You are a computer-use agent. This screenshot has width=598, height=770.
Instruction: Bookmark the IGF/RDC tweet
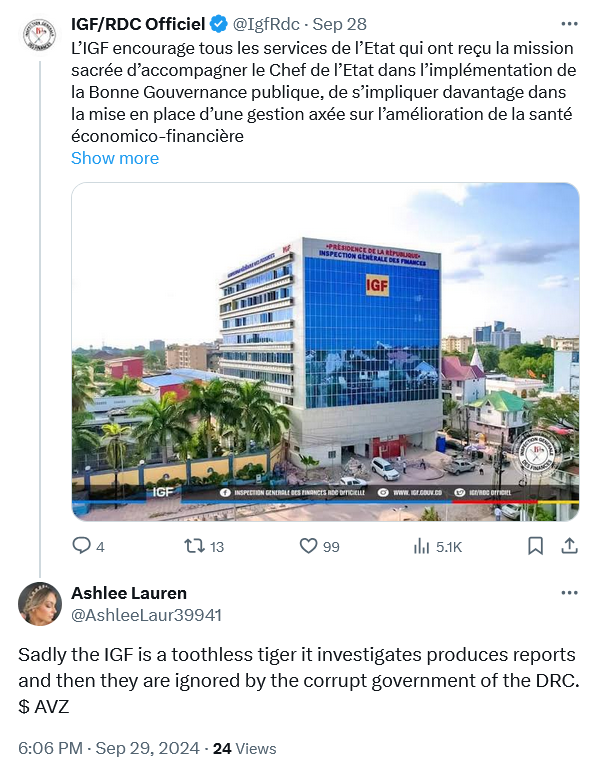(x=535, y=546)
